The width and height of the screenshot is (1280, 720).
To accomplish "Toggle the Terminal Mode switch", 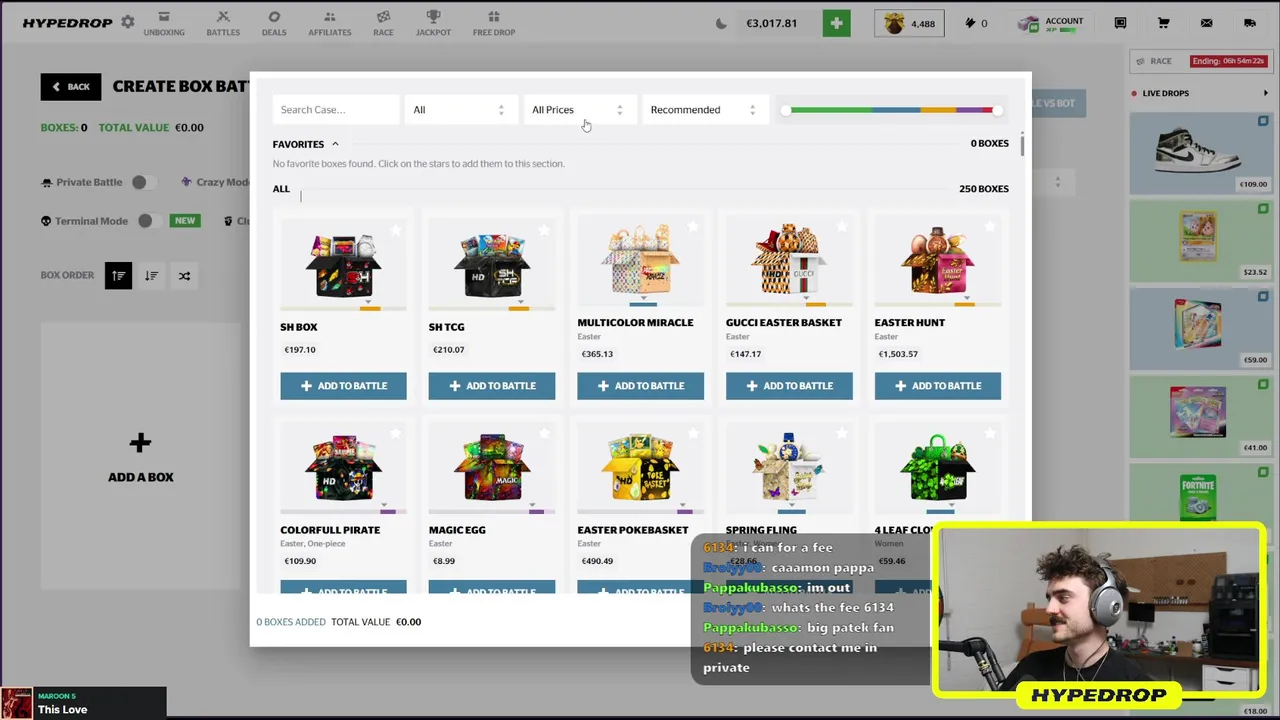I will (x=148, y=221).
